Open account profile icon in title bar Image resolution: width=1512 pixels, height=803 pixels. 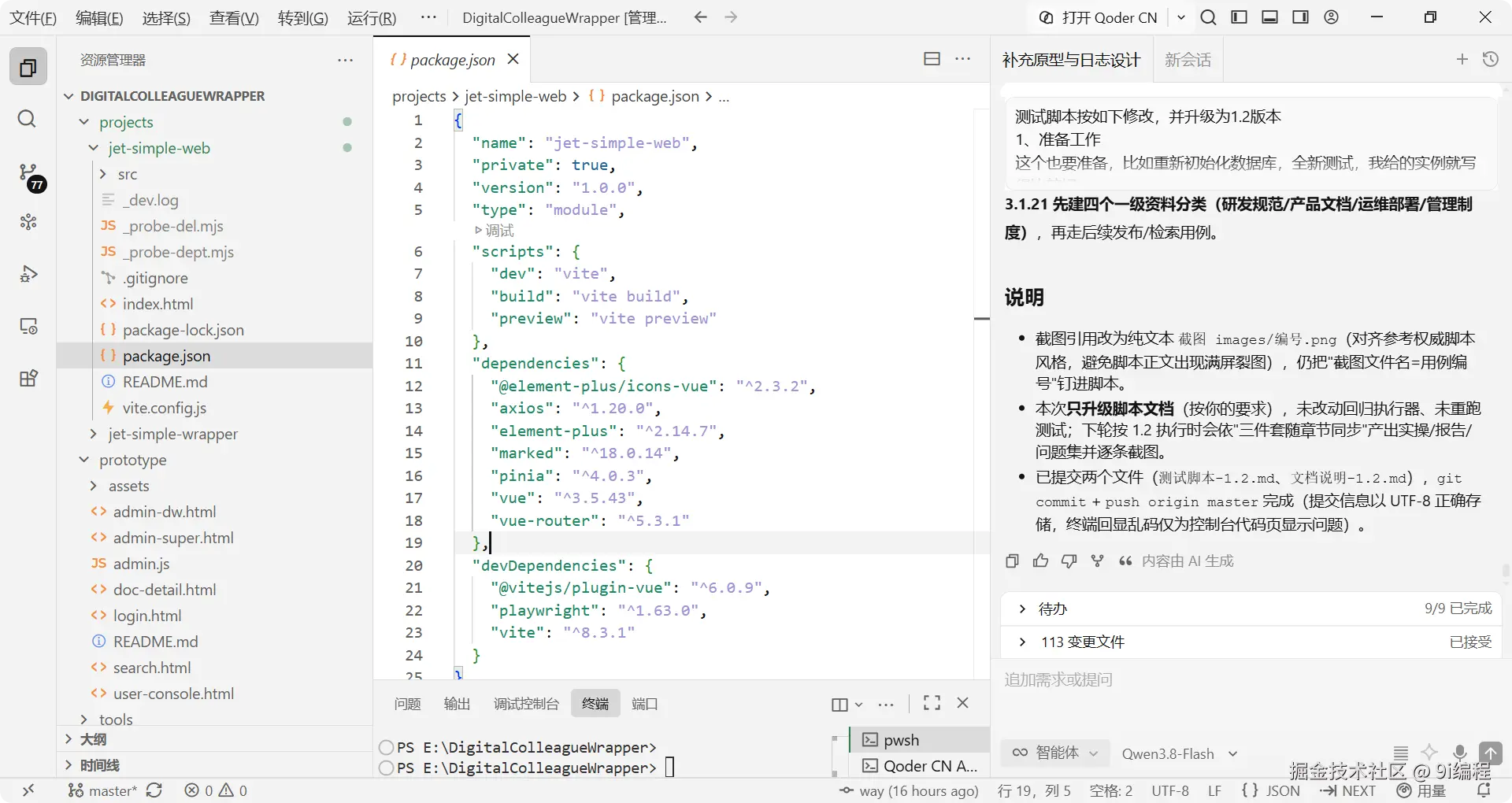click(x=1331, y=17)
